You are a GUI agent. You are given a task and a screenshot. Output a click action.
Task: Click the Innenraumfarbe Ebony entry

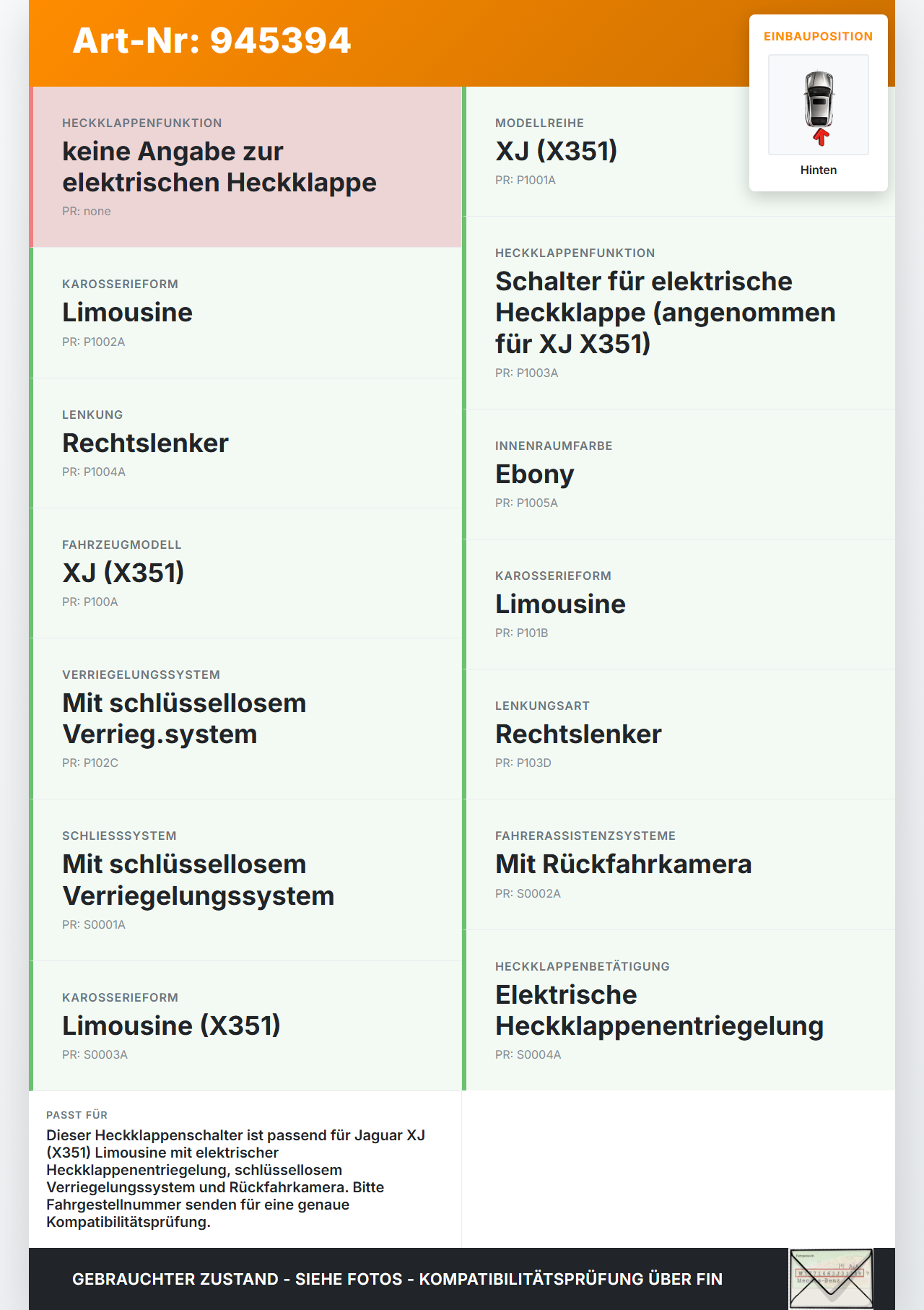click(x=679, y=474)
